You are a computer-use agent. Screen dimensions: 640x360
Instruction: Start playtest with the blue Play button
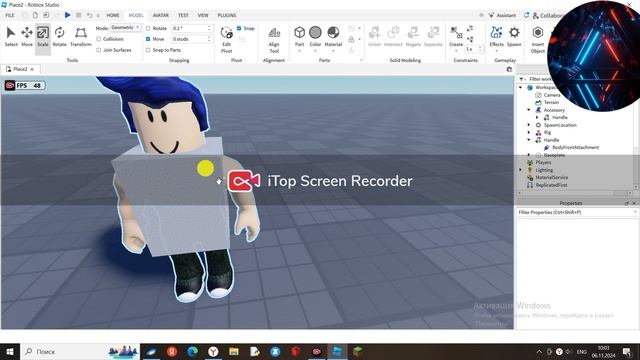point(67,15)
